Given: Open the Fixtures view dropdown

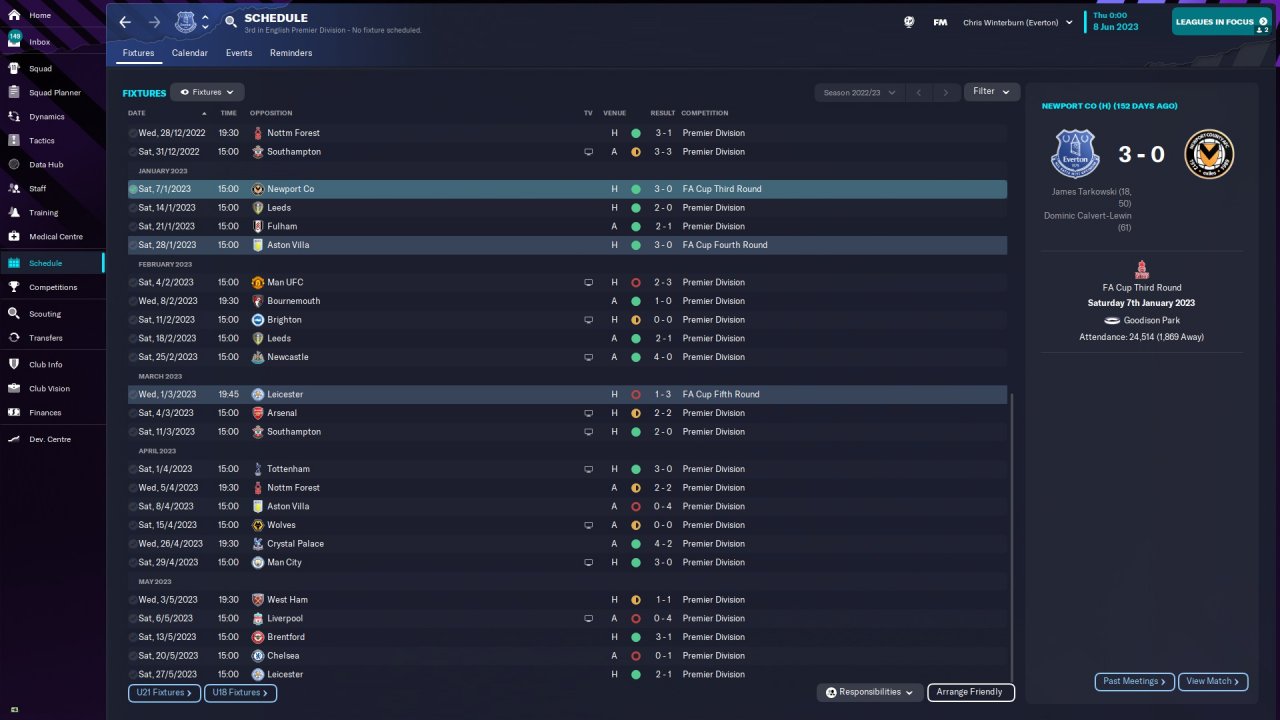Looking at the screenshot, I should 207,92.
